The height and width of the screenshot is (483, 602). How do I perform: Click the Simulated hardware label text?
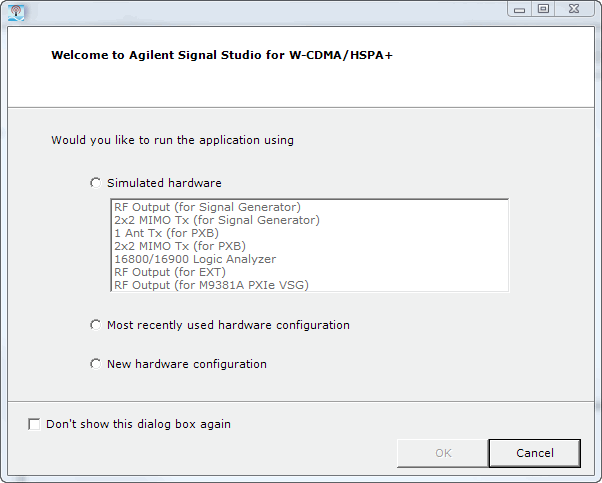coord(164,183)
